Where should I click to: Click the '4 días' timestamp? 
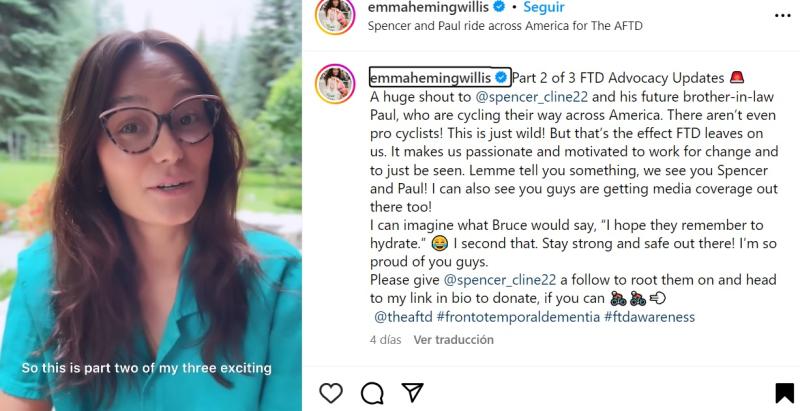[386, 340]
